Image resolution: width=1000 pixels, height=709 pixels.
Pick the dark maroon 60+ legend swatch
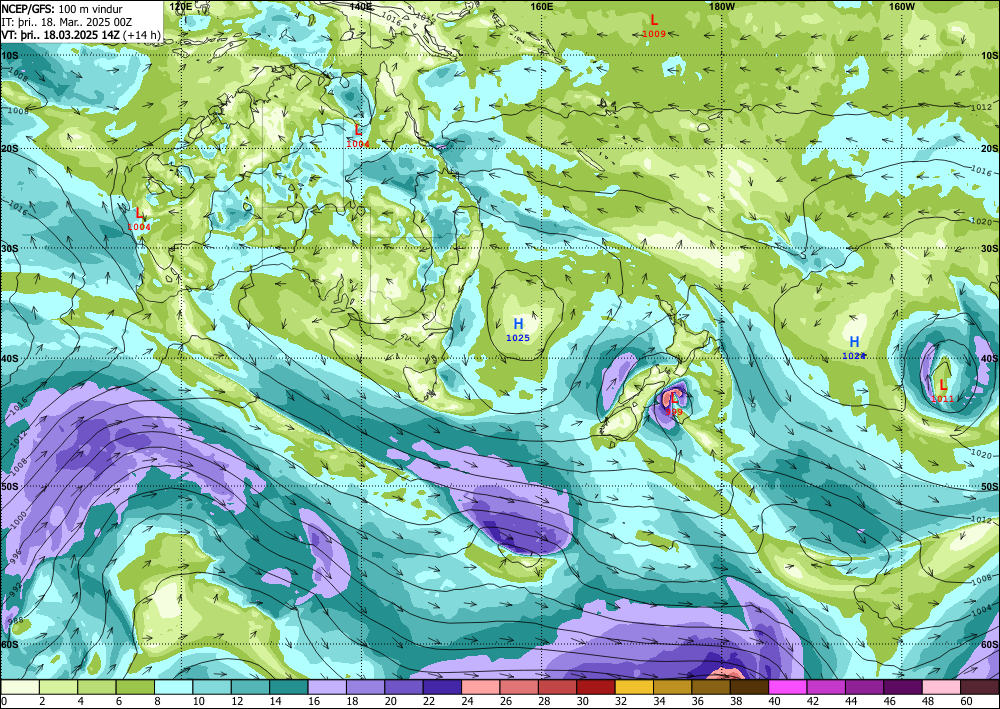[x=980, y=687]
